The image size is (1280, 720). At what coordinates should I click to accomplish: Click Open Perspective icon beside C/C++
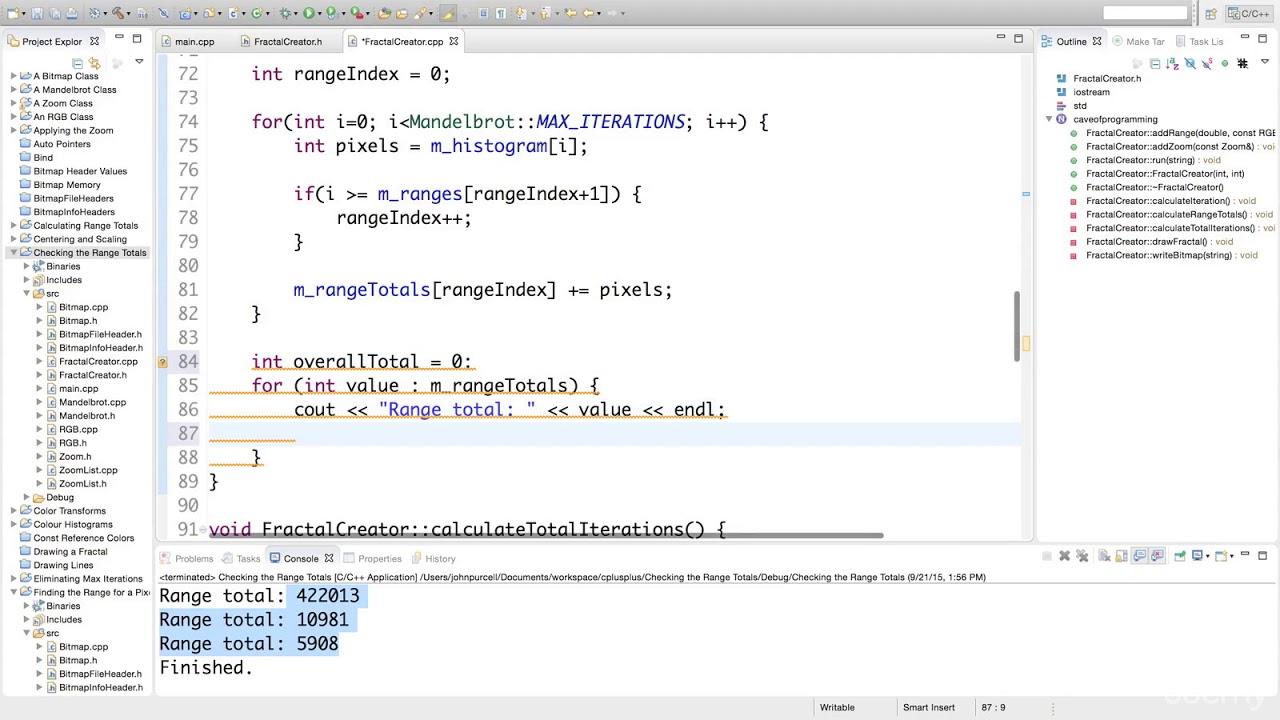pyautogui.click(x=1211, y=13)
